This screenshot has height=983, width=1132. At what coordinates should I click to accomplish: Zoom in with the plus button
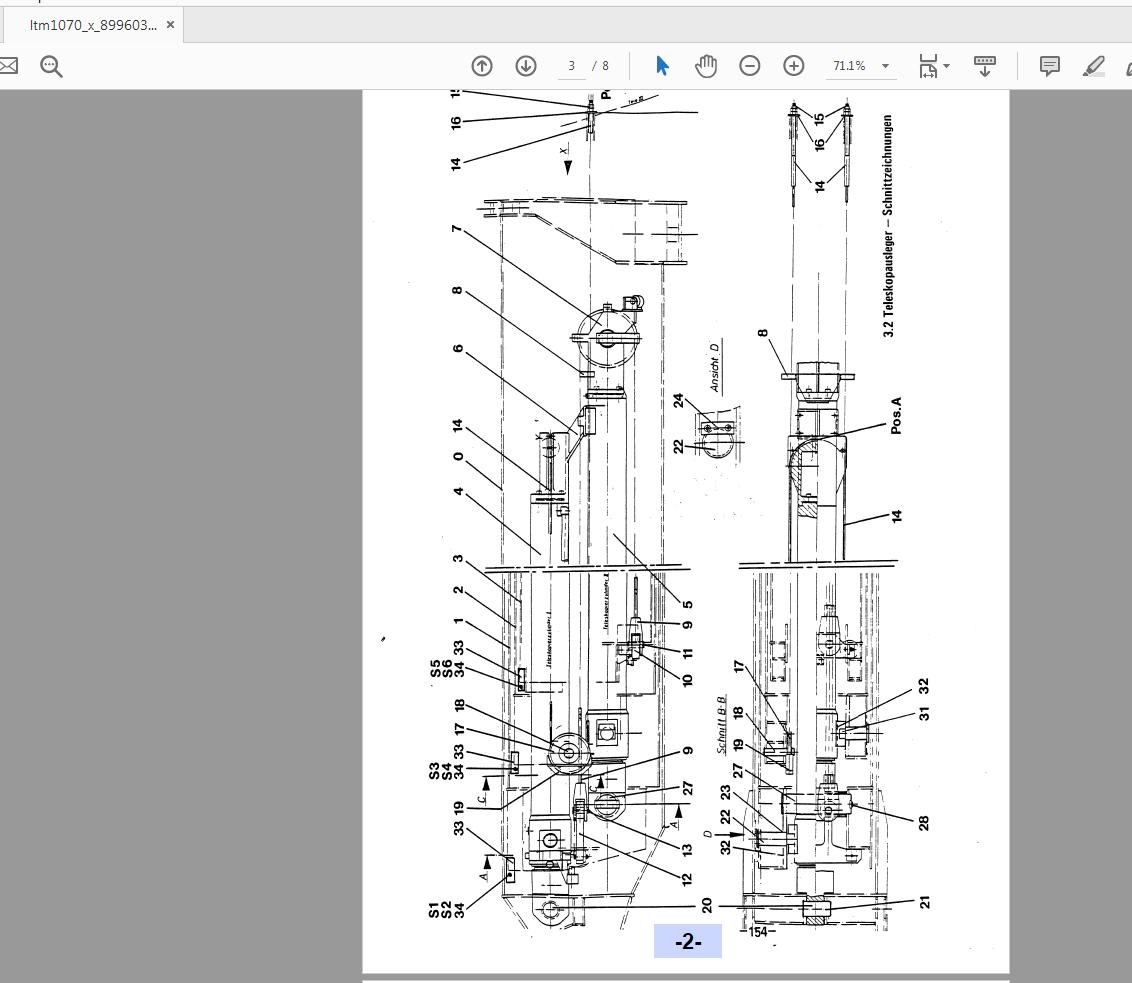(x=793, y=66)
